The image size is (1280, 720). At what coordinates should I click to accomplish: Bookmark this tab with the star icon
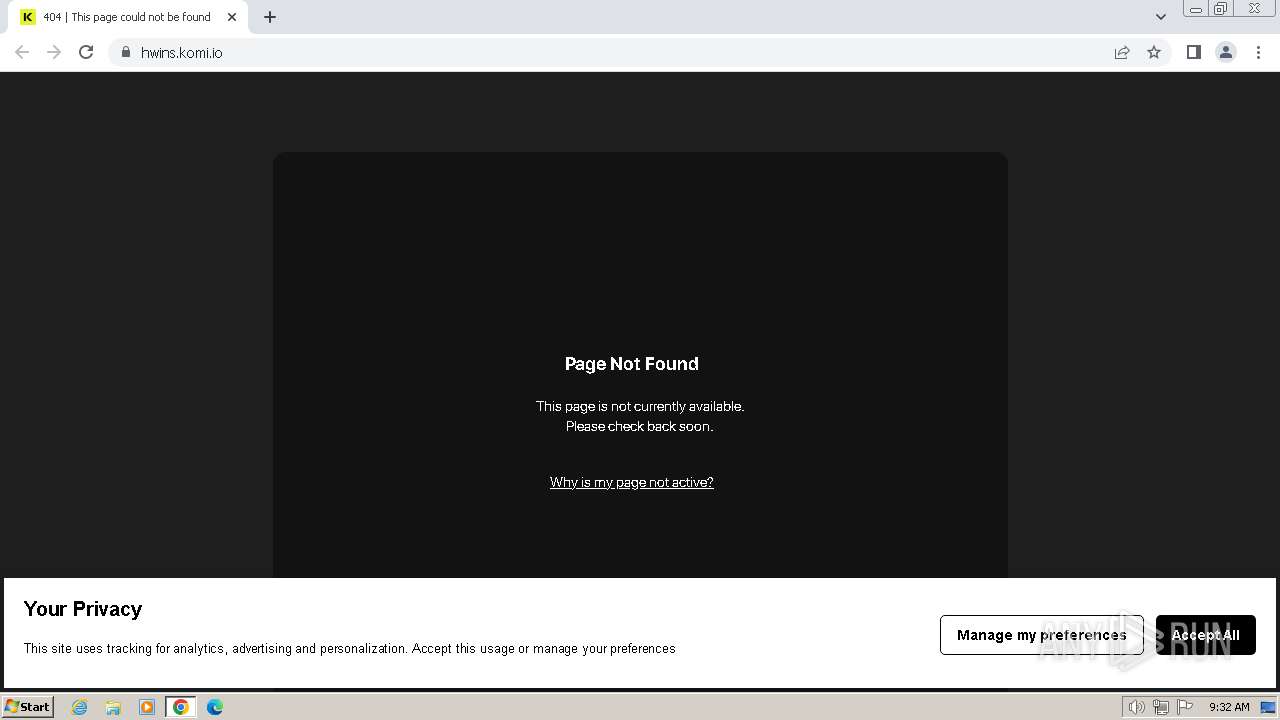1154,52
